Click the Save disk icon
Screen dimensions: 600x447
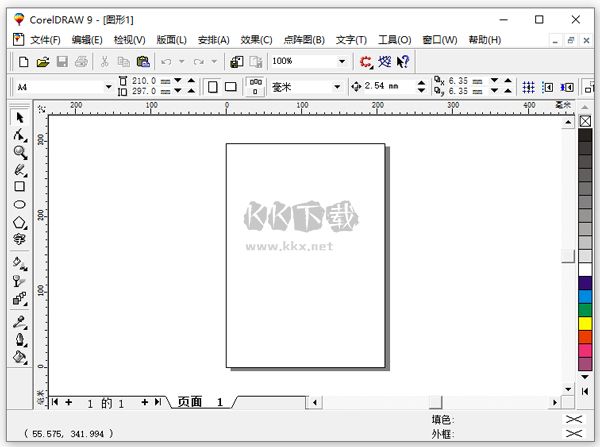click(x=62, y=62)
